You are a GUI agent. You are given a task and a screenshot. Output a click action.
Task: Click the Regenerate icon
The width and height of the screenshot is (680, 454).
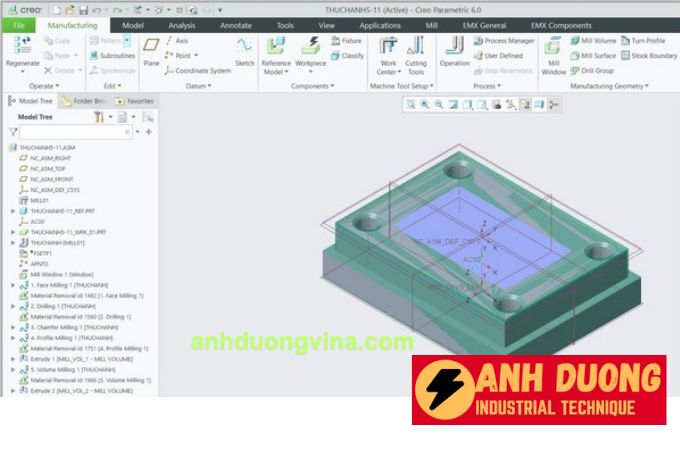tap(22, 46)
